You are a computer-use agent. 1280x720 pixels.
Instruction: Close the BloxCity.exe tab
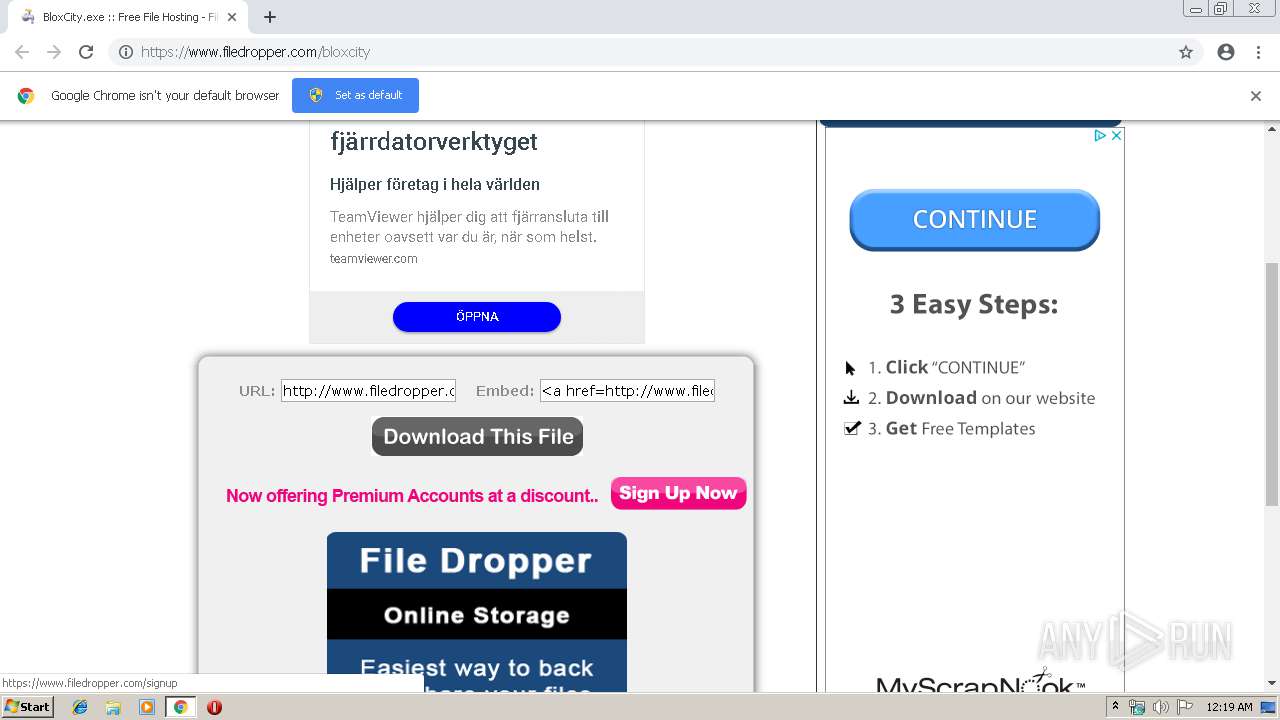pos(232,17)
